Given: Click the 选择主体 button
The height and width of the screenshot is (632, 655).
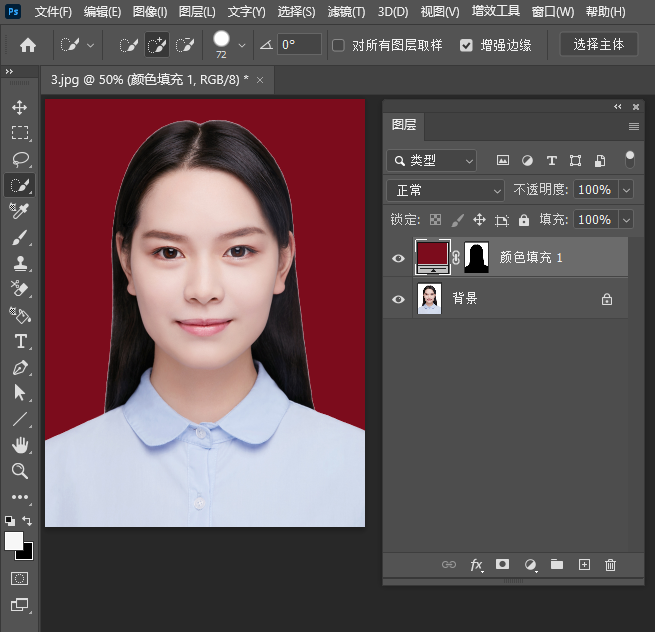Looking at the screenshot, I should coord(598,45).
